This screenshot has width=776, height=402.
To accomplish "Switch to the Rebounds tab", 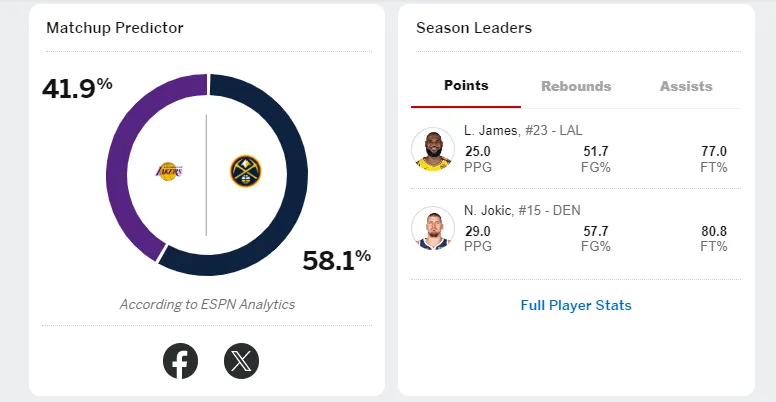I will [x=576, y=86].
